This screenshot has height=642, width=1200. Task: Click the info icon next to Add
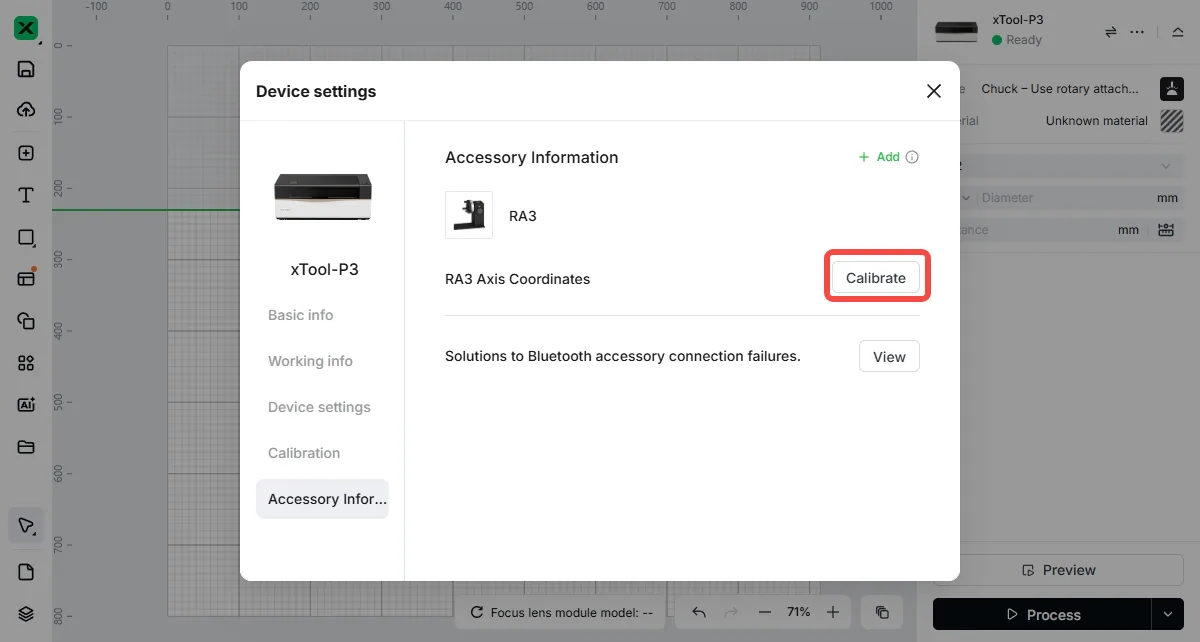coord(912,157)
